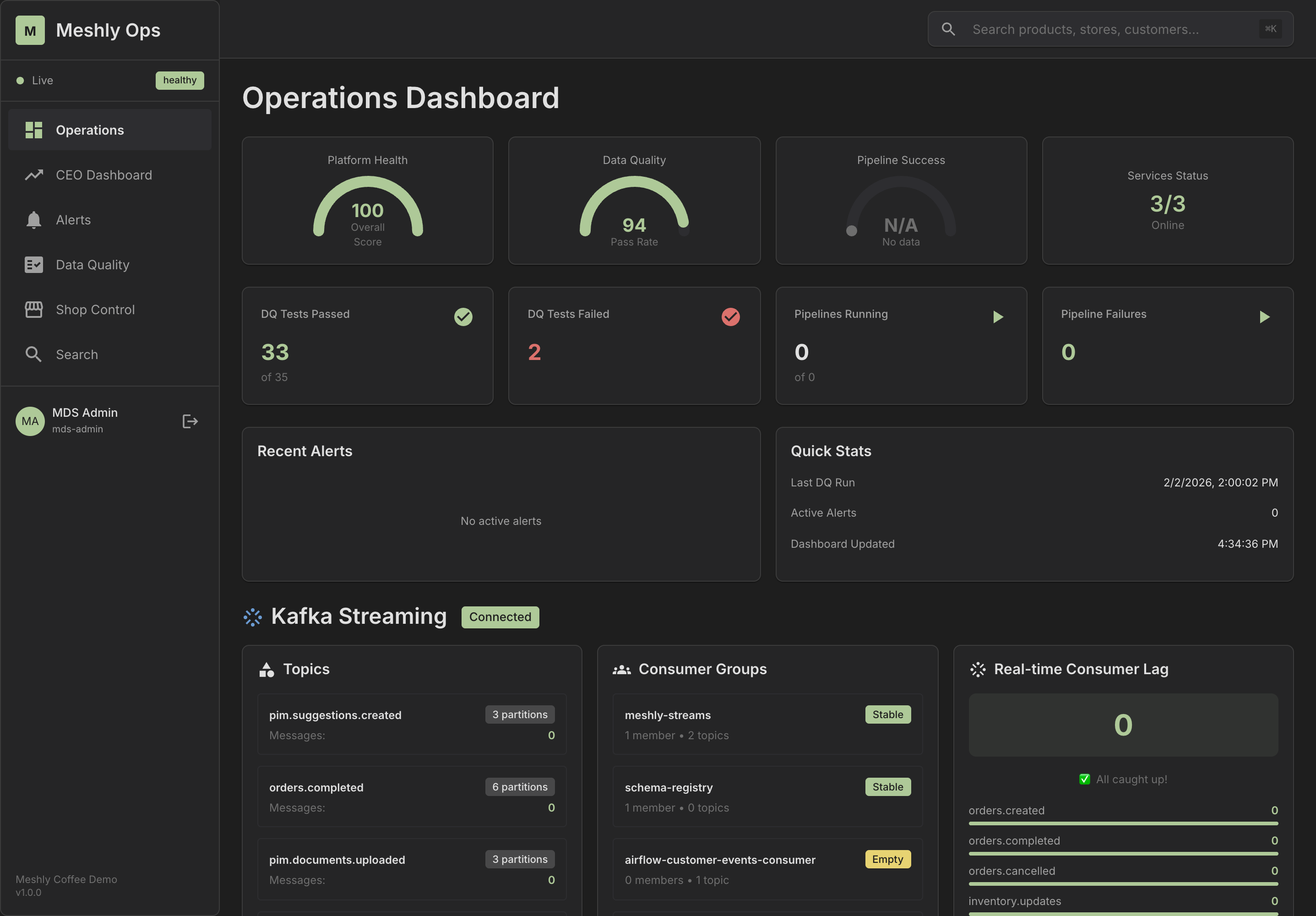Screen dimensions: 1316x916
Task: Click the Consumer Groups people icon
Action: click(622, 669)
